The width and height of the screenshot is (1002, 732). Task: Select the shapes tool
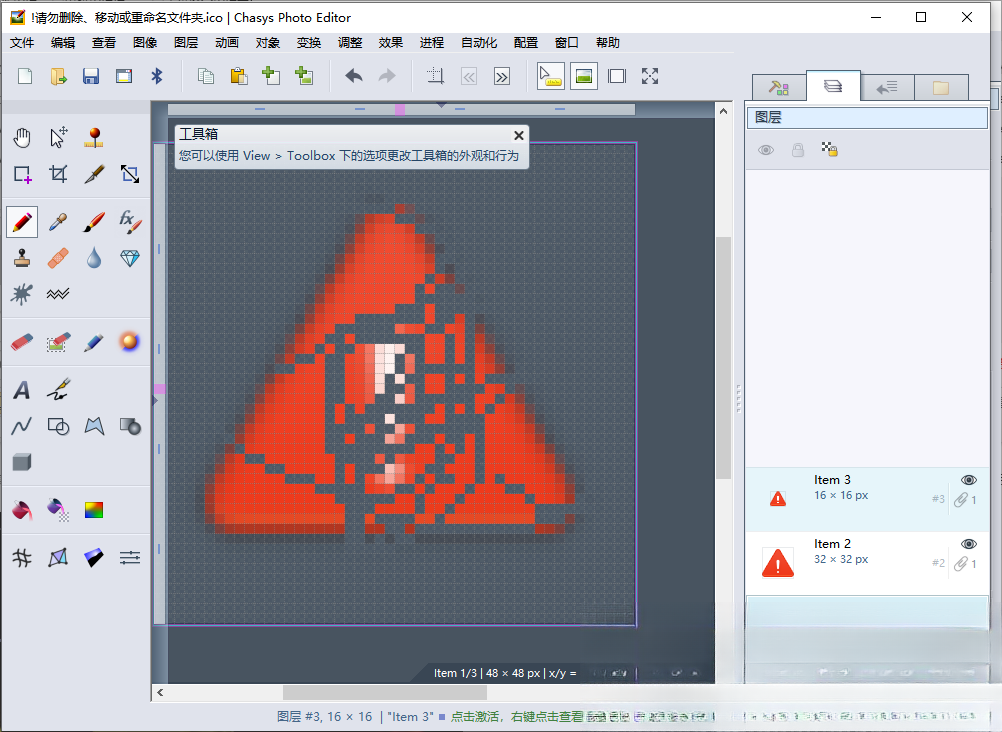point(58,426)
